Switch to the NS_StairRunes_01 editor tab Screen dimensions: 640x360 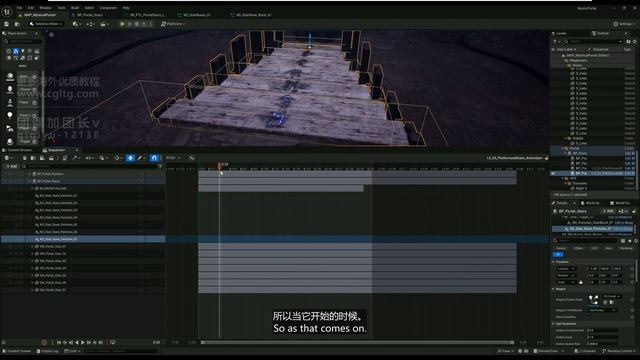tap(197, 15)
